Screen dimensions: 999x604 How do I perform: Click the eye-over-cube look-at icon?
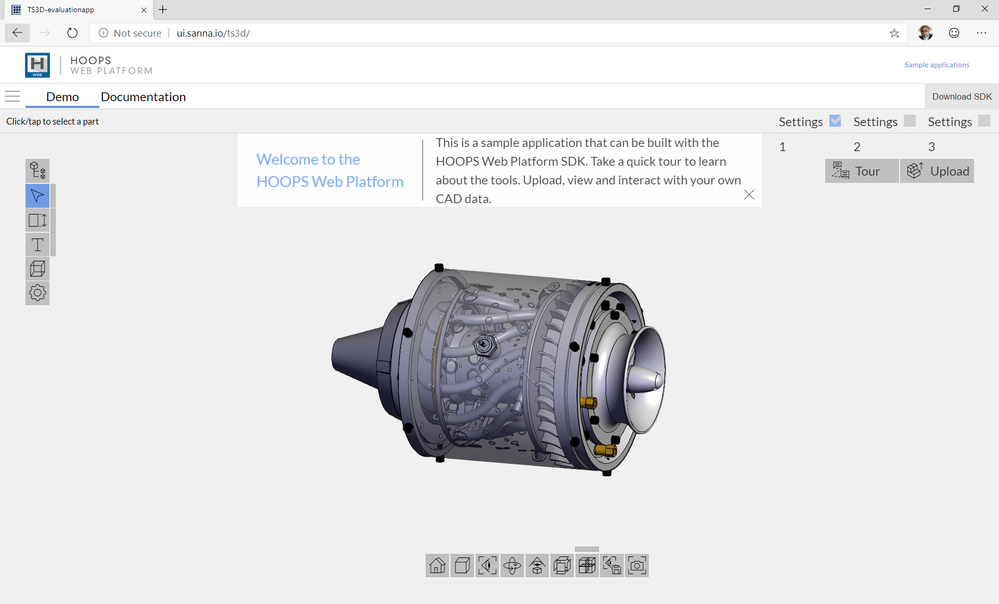537,565
